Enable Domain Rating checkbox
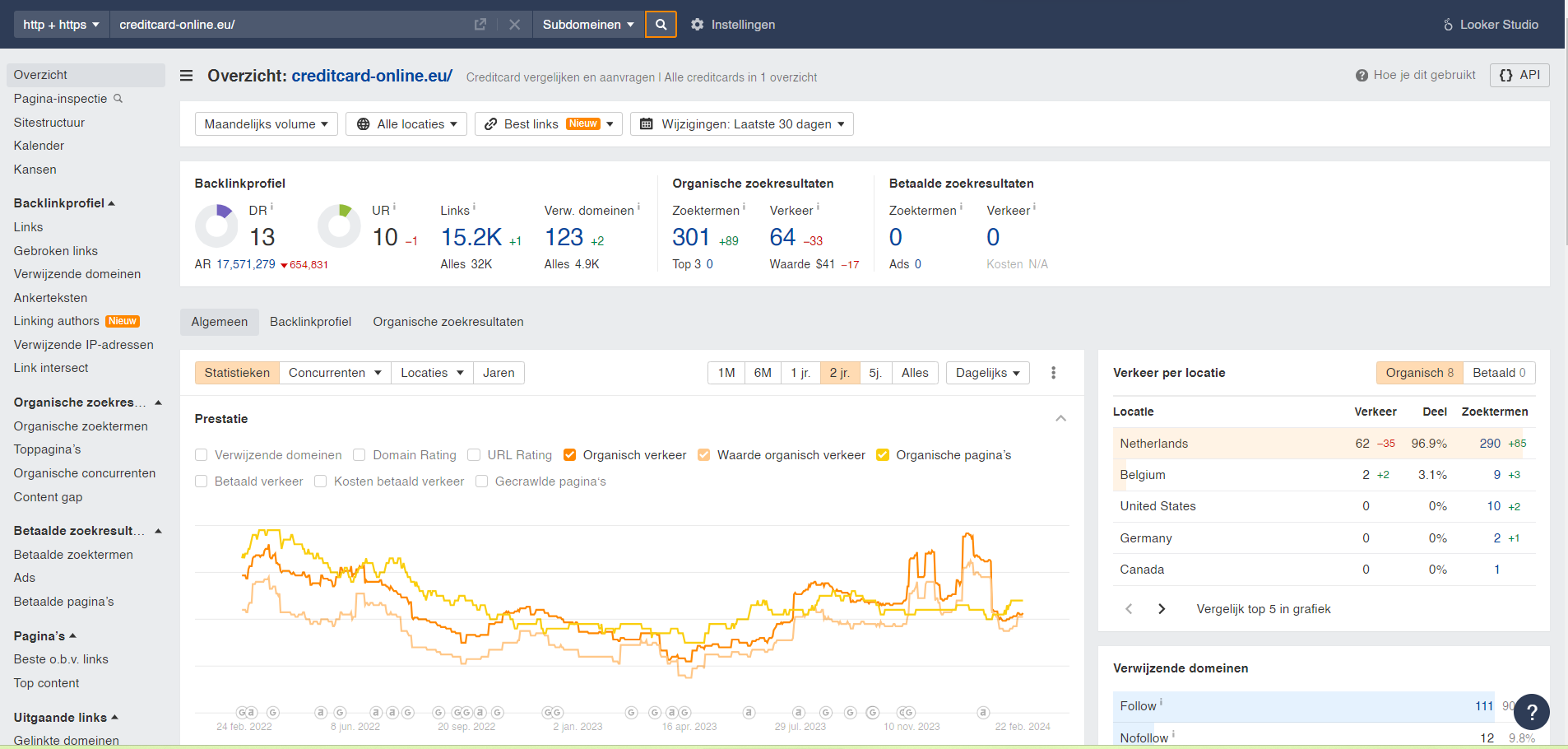Screen dimensions: 1568x749 359,455
